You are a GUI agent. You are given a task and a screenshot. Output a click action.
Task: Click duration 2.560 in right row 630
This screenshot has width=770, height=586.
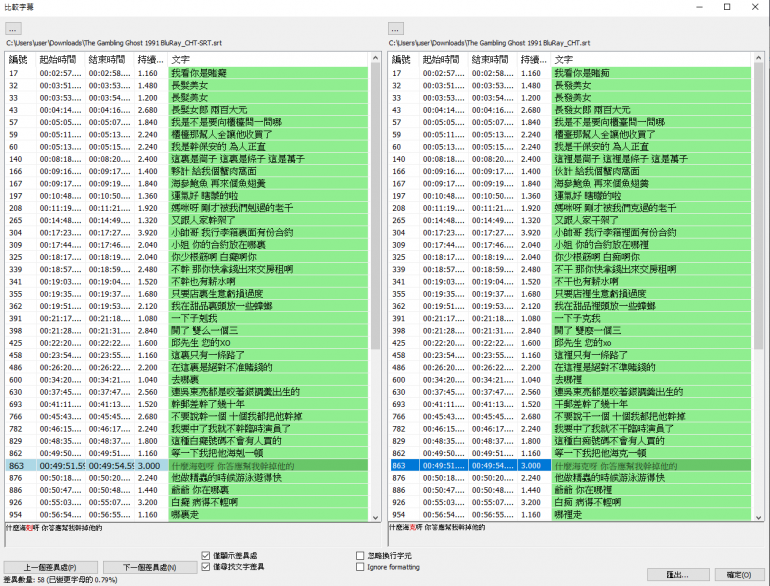531,392
